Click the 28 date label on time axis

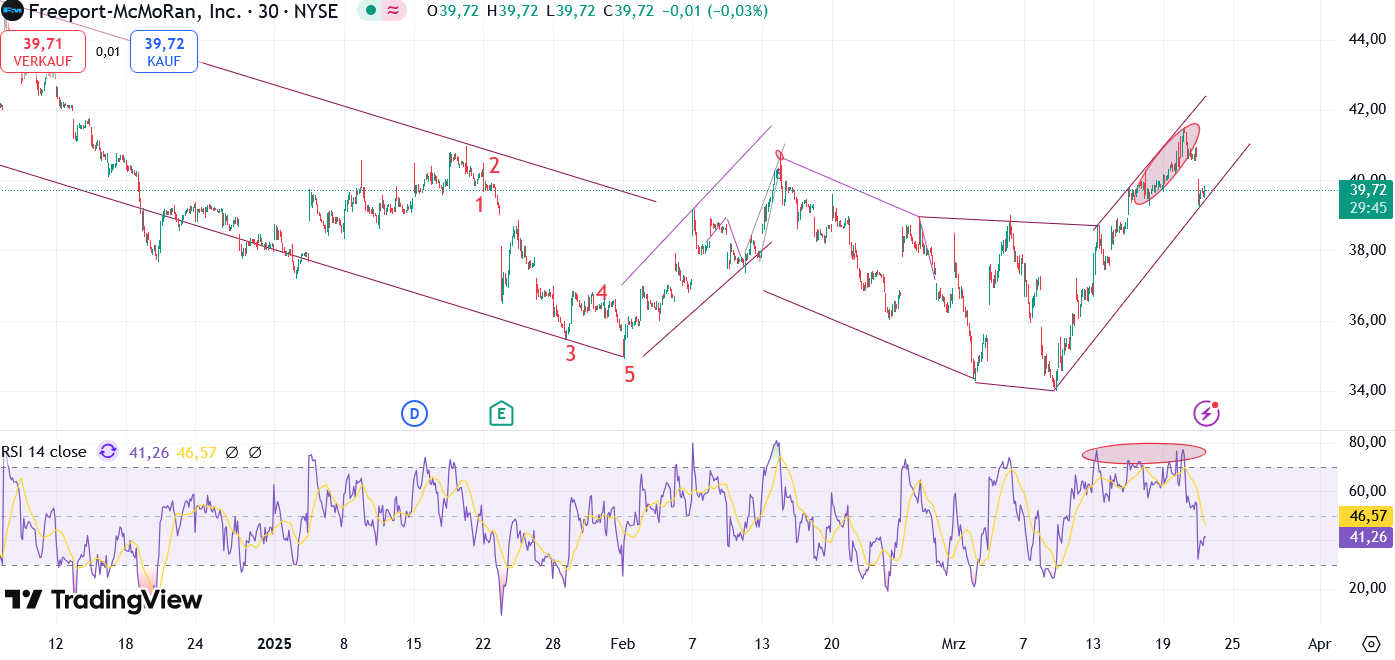[553, 643]
